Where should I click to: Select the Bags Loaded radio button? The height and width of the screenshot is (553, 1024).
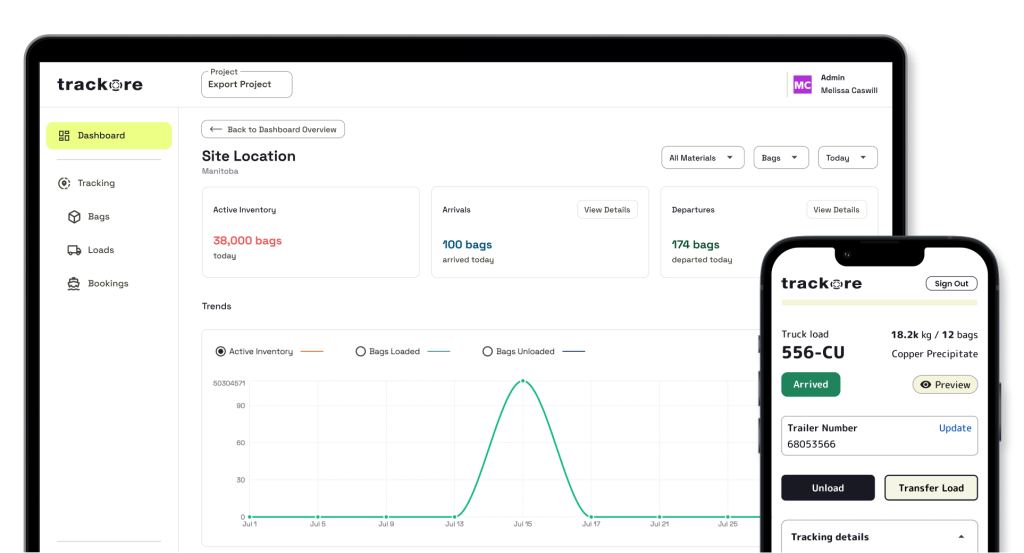[361, 352]
